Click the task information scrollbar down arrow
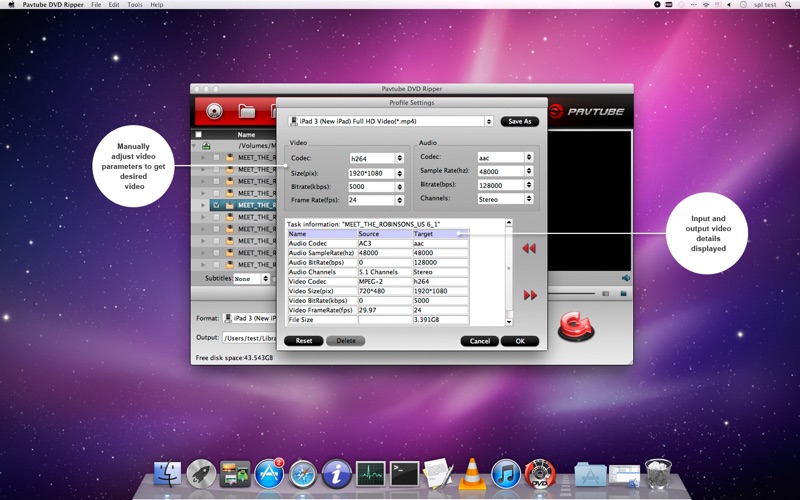800x500 pixels. 509,322
